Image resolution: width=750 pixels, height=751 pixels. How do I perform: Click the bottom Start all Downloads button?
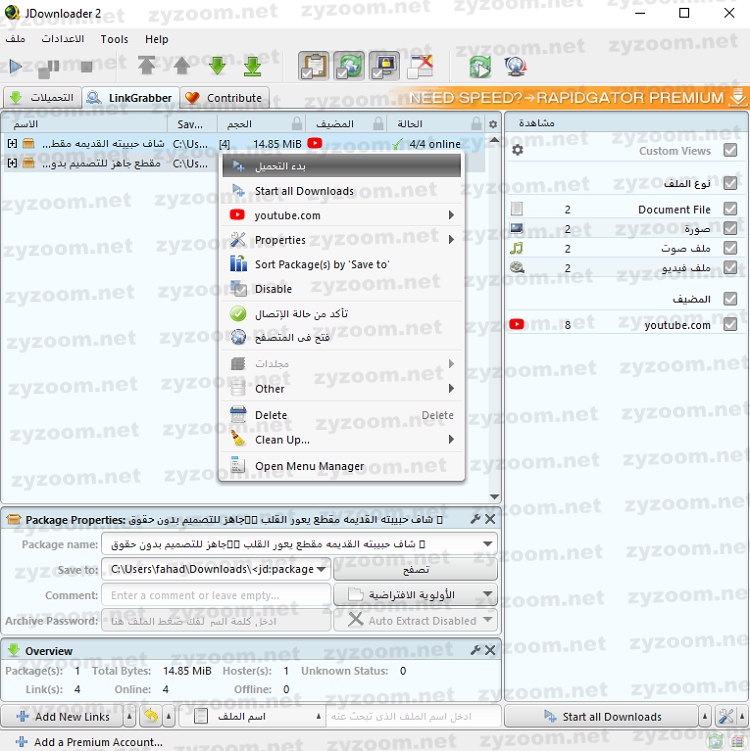pos(602,717)
